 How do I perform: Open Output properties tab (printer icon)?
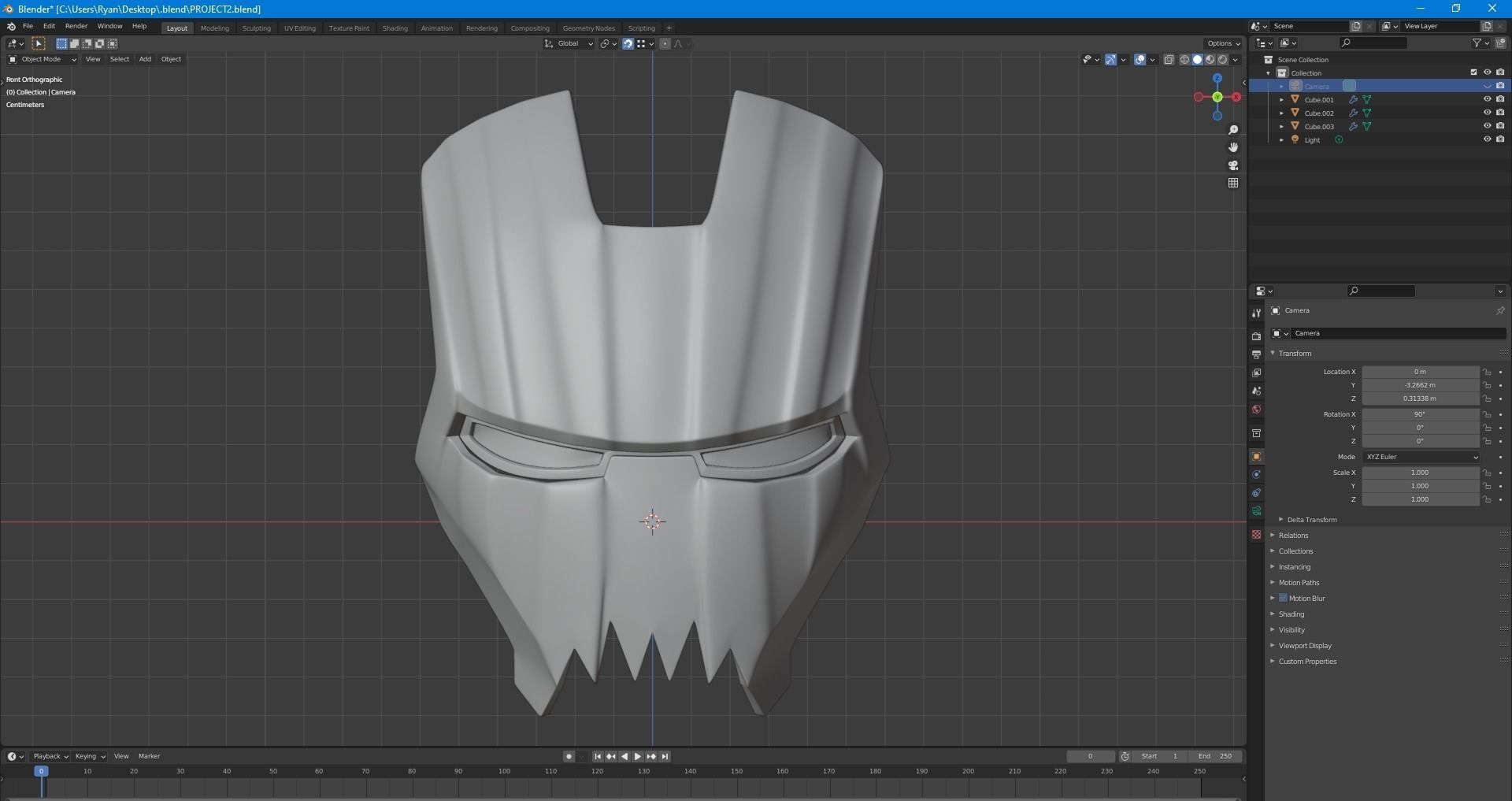click(x=1256, y=354)
